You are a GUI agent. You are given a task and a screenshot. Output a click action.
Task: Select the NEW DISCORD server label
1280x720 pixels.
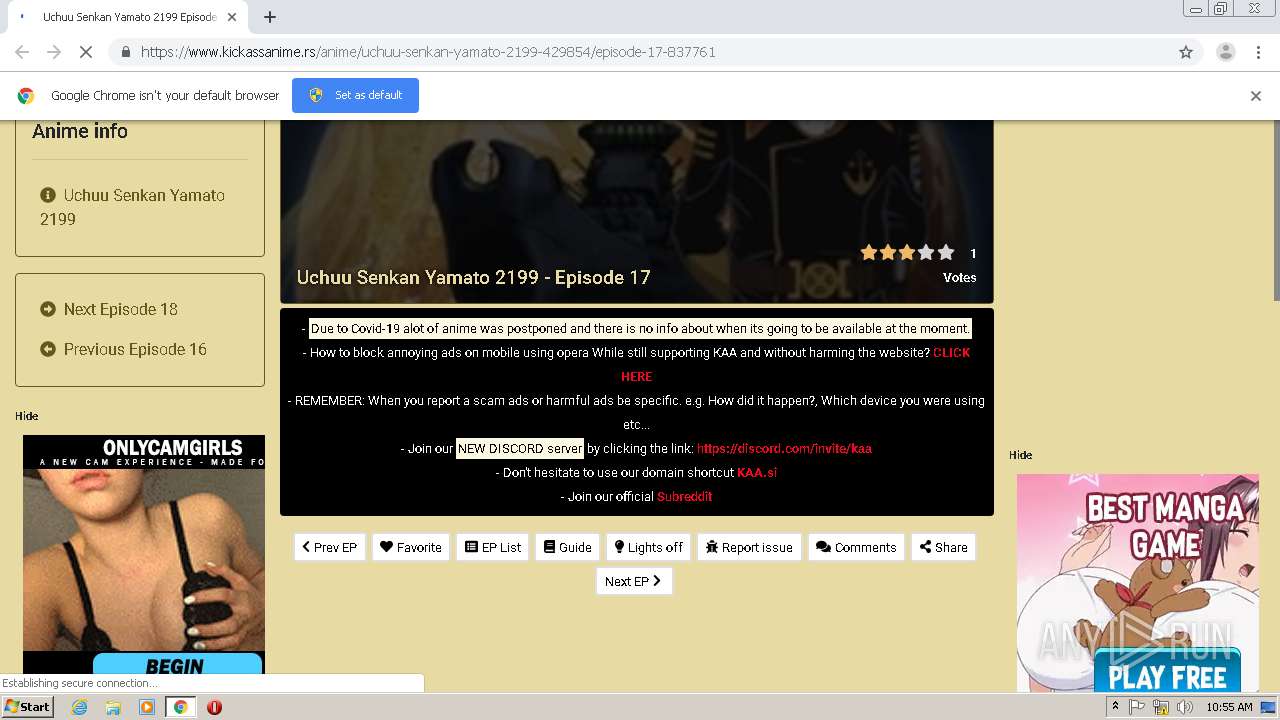tap(520, 448)
